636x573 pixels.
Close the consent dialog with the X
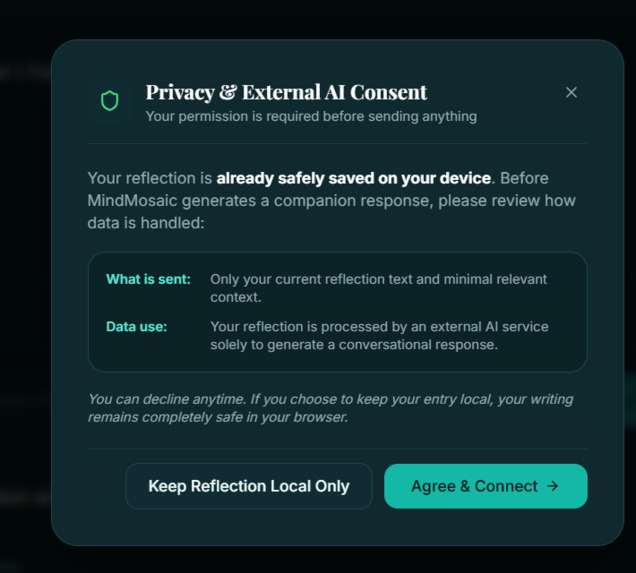tap(571, 92)
